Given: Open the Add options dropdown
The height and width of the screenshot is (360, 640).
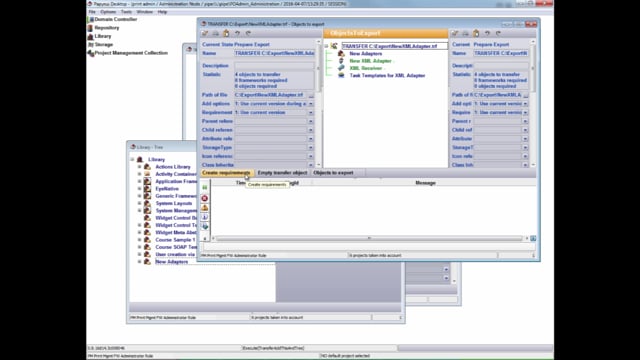Looking at the screenshot, I should pos(311,104).
